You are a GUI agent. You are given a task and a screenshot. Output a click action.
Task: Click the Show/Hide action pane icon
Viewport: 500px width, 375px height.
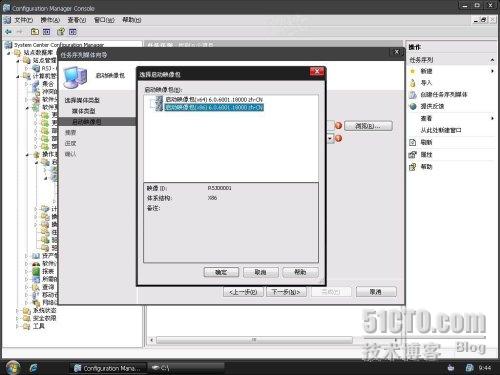(73, 32)
